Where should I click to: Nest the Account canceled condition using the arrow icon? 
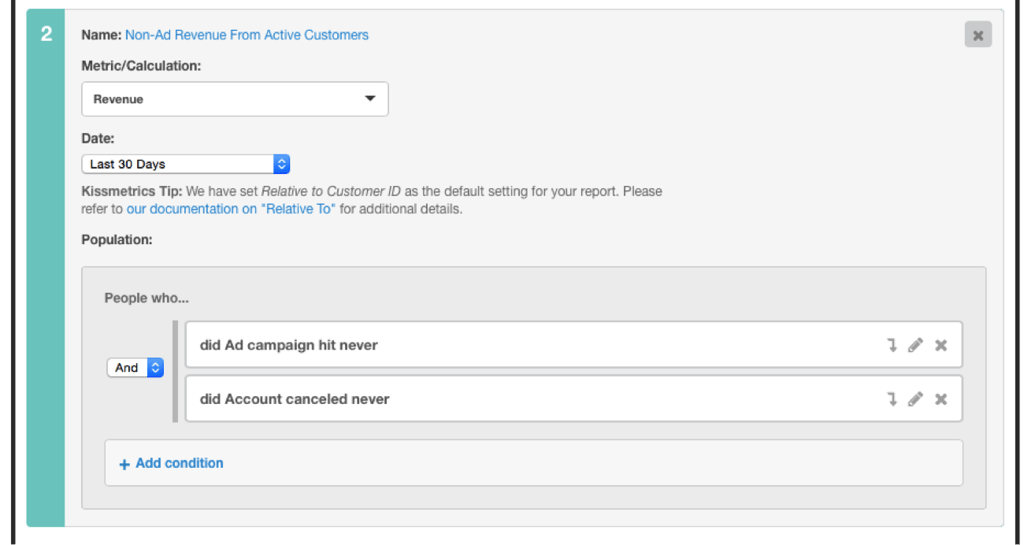click(x=891, y=399)
